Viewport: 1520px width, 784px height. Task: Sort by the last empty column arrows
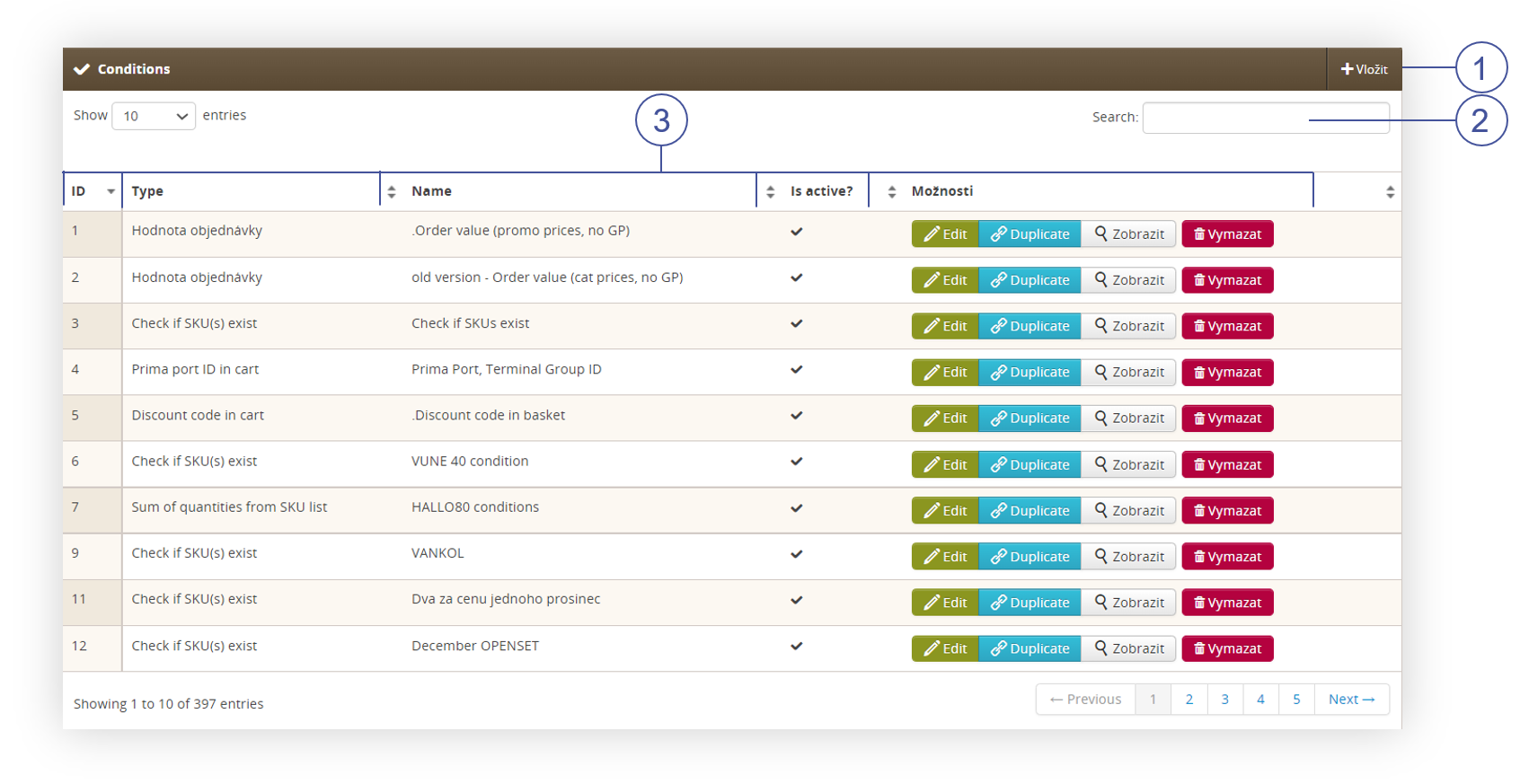(1390, 192)
